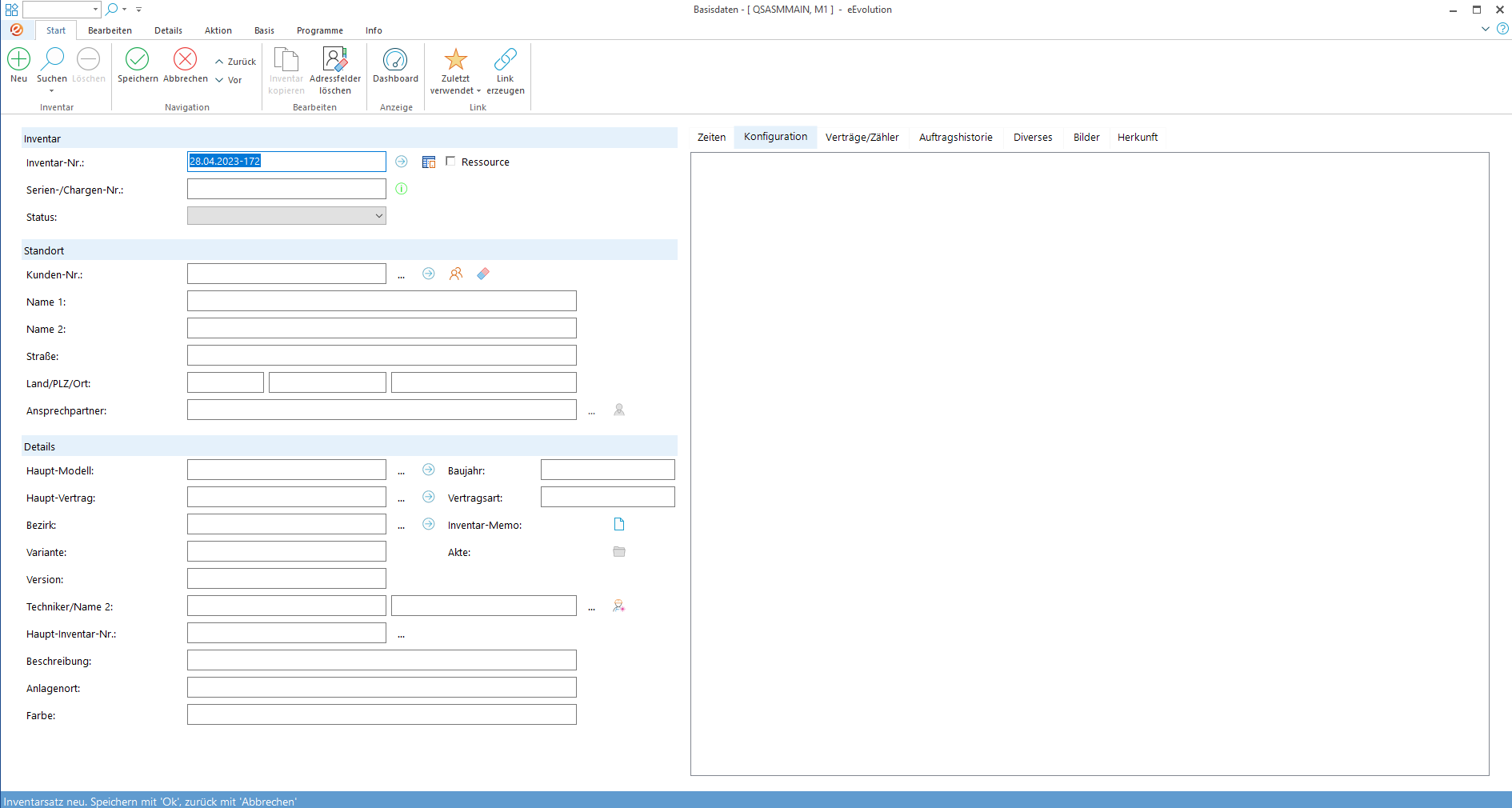Open the Akte folder icon
This screenshot has height=808, width=1512.
[x=619, y=551]
